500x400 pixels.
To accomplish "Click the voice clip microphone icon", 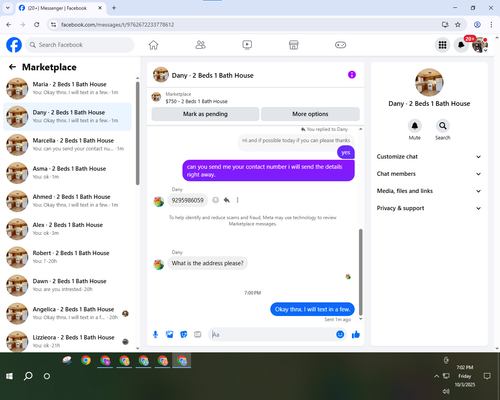I will pyautogui.click(x=155, y=334).
